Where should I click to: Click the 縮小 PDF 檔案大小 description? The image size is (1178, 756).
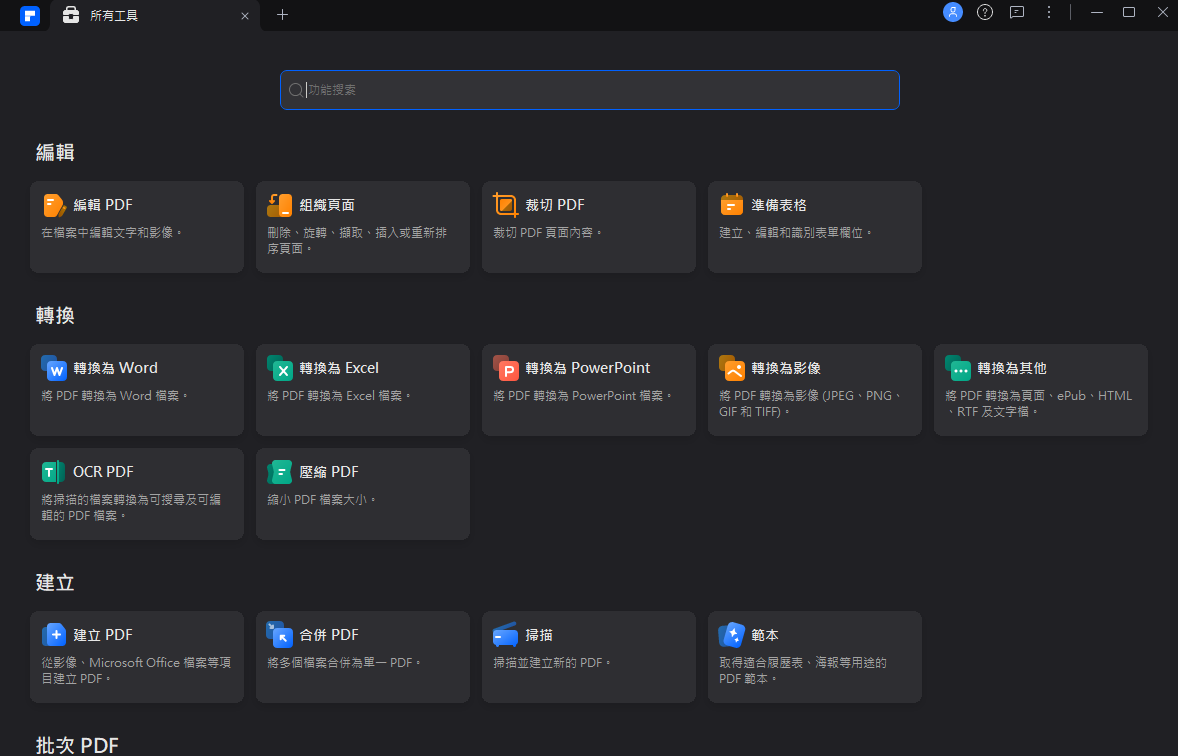pos(322,500)
